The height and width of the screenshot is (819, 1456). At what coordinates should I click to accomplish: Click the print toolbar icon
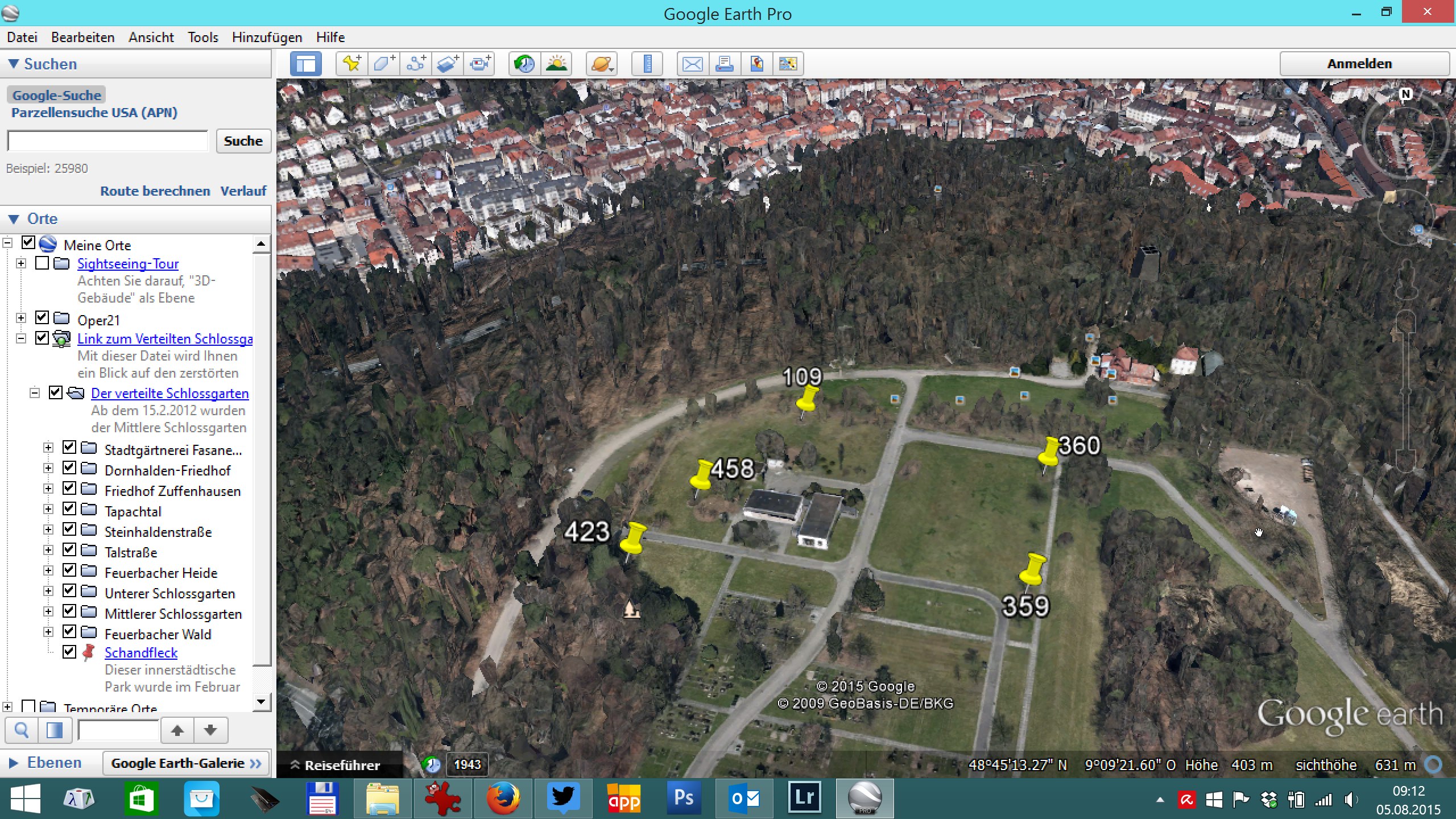point(724,64)
